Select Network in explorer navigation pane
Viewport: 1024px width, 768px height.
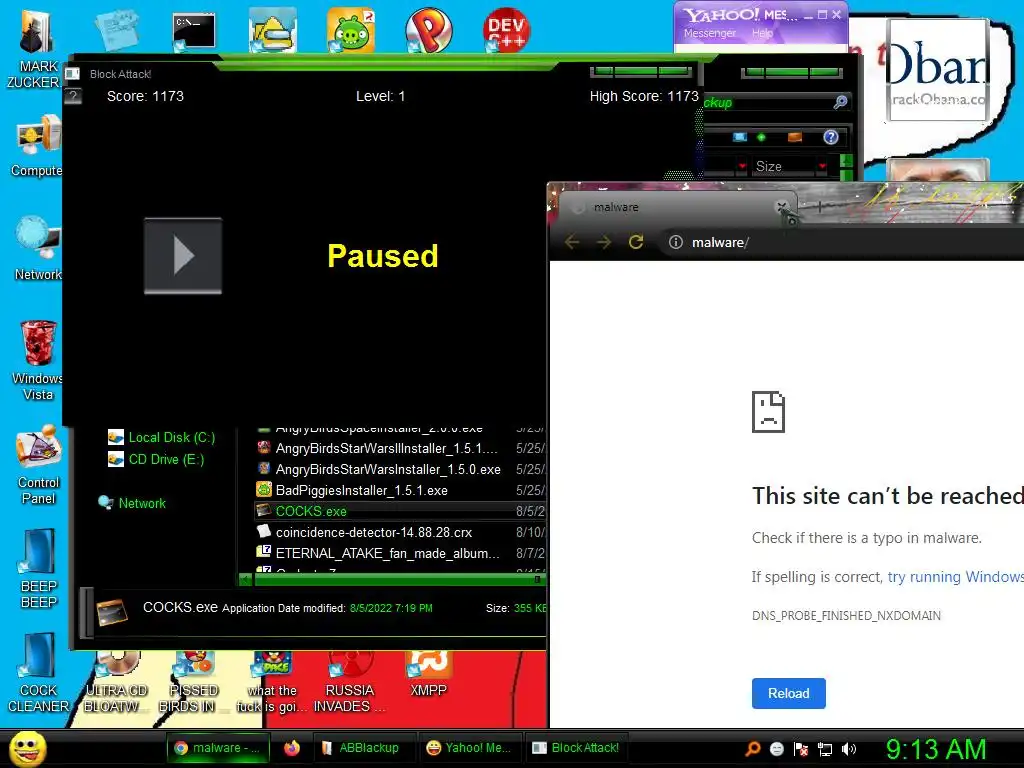click(132, 504)
